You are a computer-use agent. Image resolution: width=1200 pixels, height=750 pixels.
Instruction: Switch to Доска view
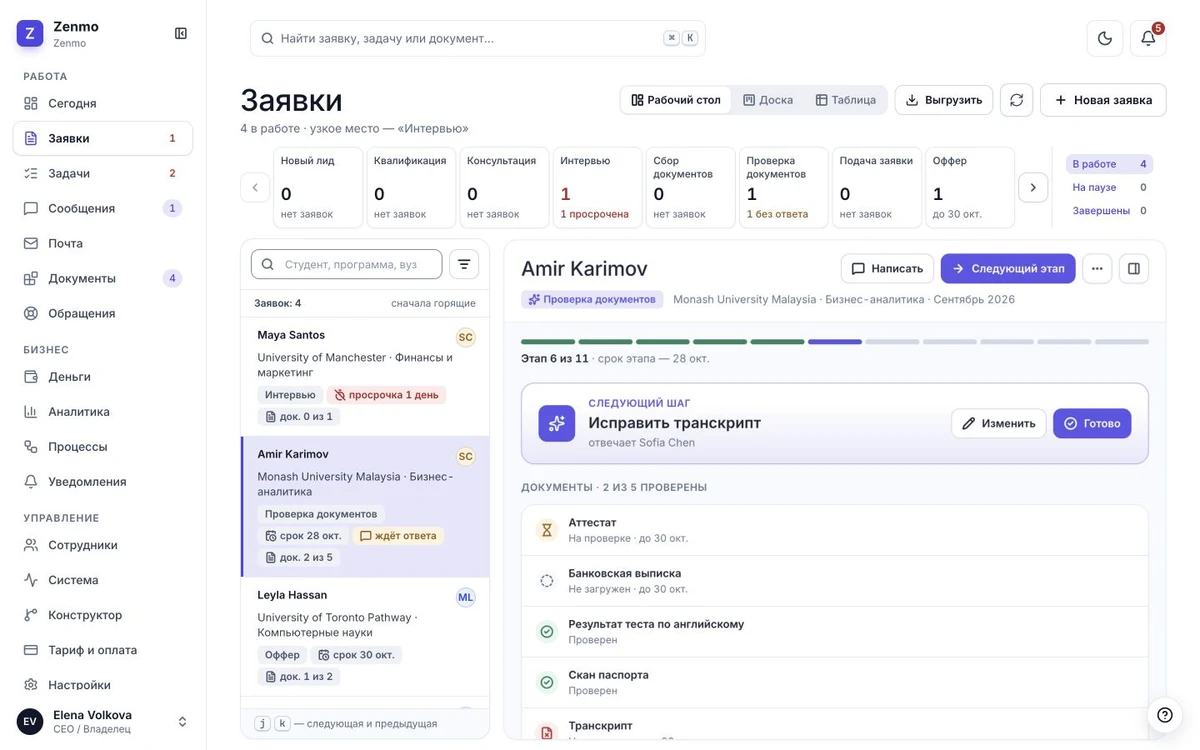(768, 100)
